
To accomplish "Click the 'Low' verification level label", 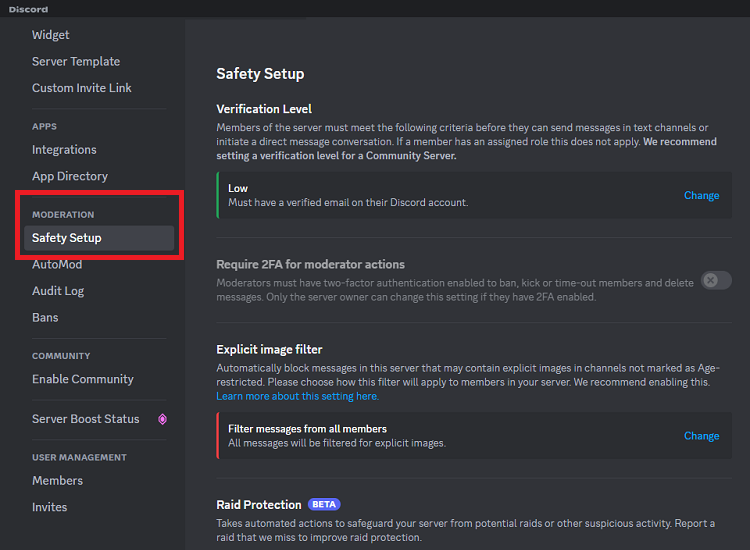I will (238, 188).
